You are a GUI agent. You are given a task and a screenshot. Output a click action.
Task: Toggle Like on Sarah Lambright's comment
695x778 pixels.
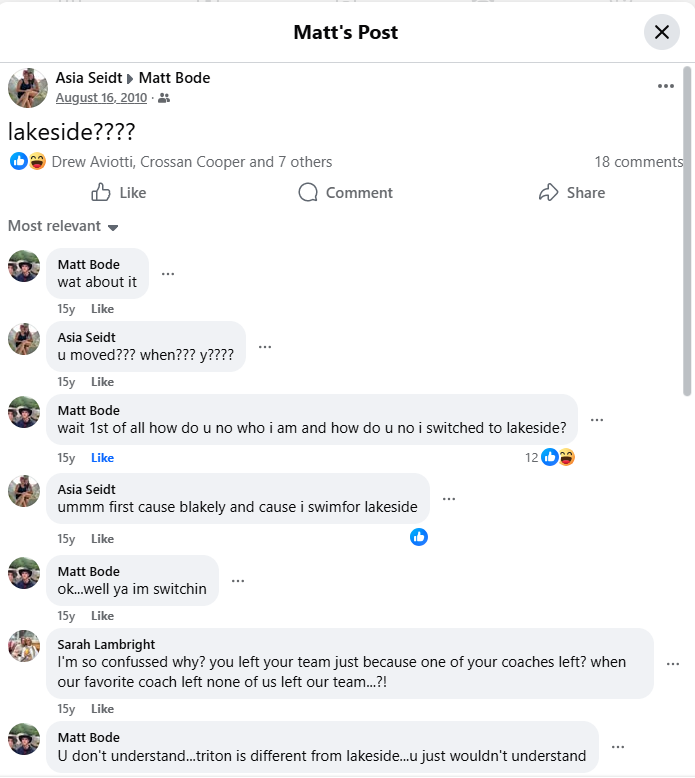pyautogui.click(x=102, y=709)
